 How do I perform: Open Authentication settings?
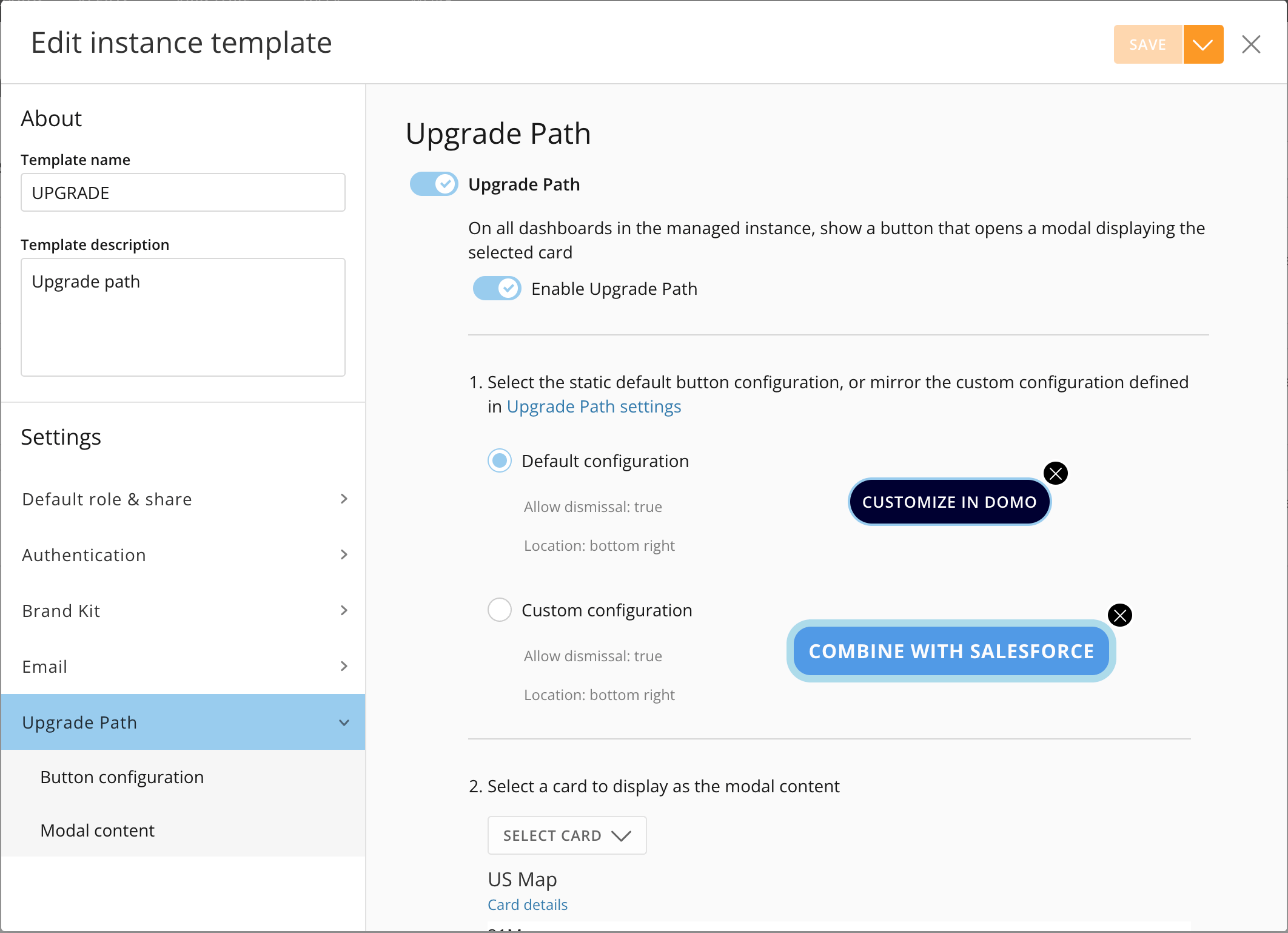click(x=183, y=555)
